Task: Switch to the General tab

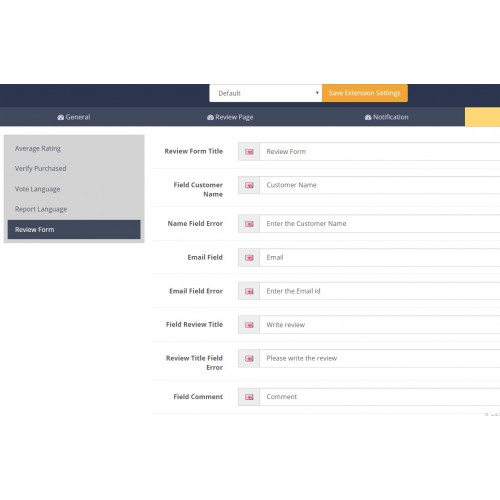Action: pos(74,117)
